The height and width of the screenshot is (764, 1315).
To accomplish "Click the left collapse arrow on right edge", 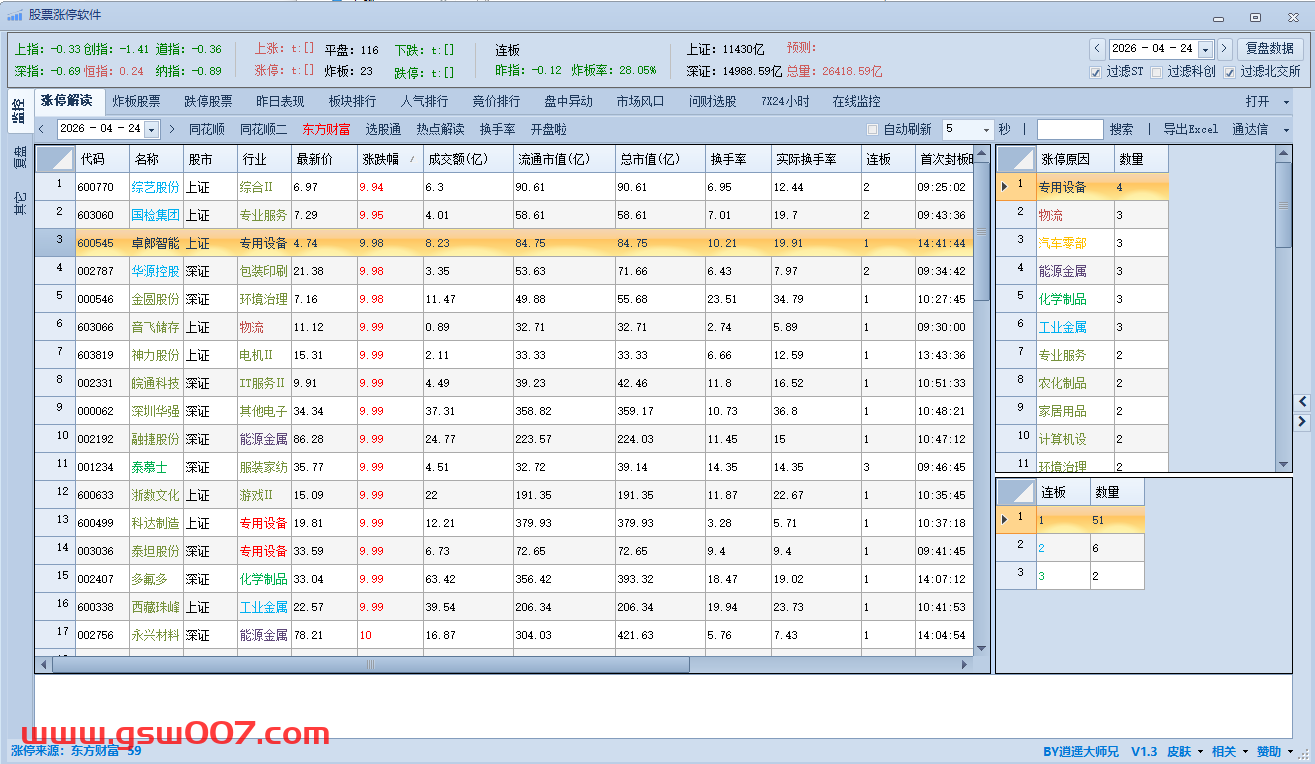I will pyautogui.click(x=1302, y=401).
